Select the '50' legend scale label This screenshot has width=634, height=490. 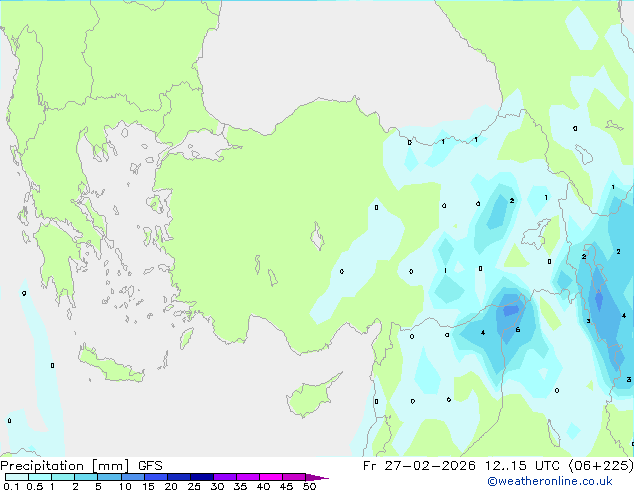(x=309, y=486)
